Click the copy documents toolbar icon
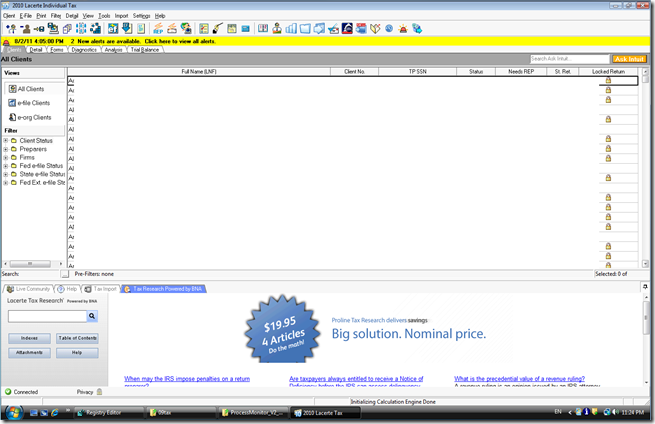 click(67, 28)
